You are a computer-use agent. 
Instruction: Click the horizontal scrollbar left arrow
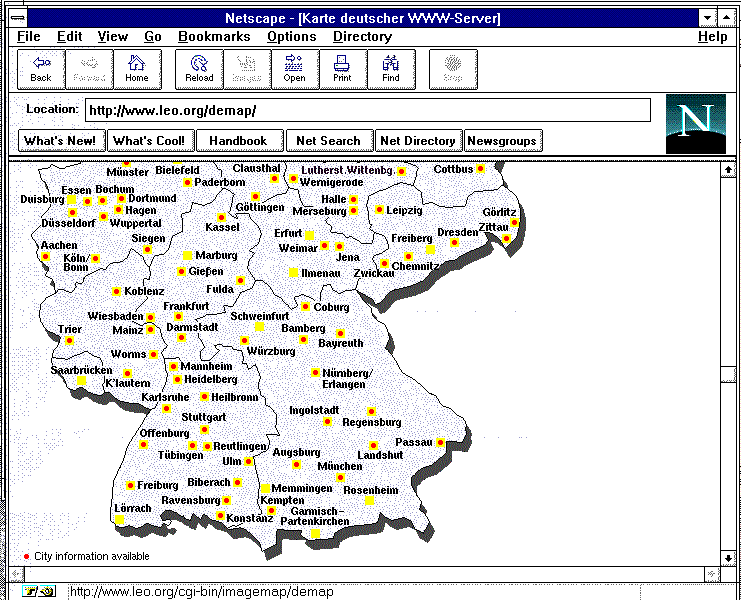(x=17, y=574)
